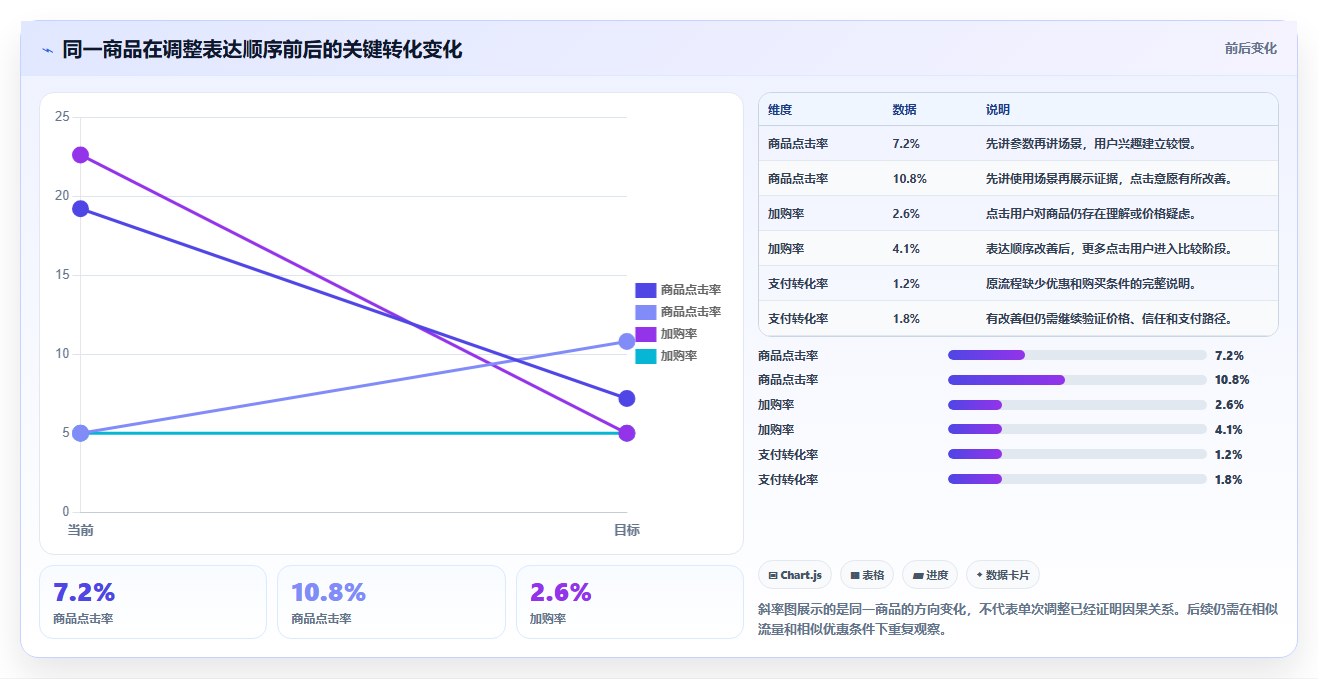Toggle the cyan 加购率 legend entry
Image resolution: width=1318 pixels, height=679 pixels.
(666, 356)
